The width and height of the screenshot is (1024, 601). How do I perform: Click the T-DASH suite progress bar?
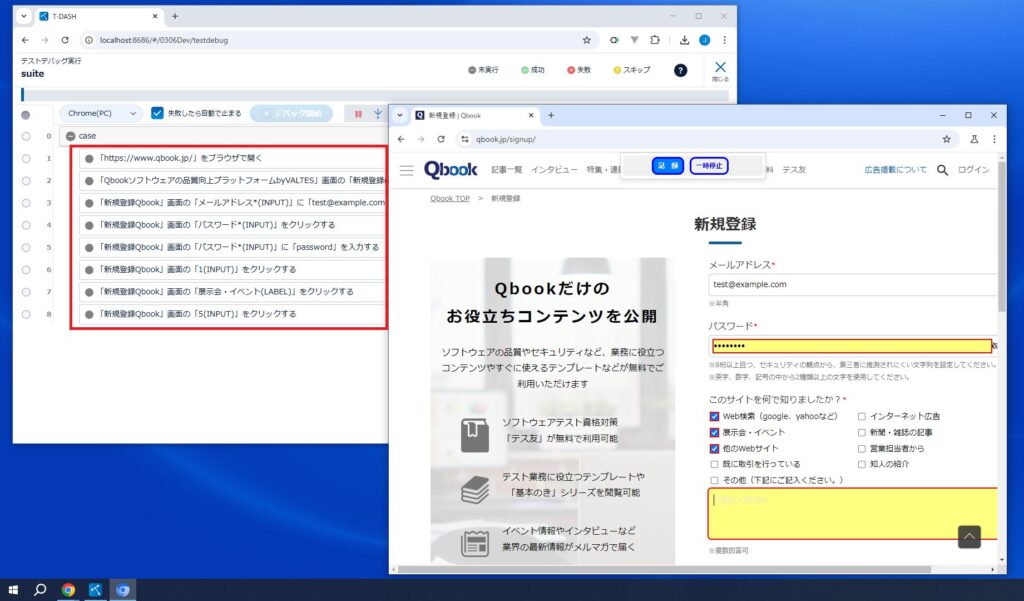tap(375, 95)
